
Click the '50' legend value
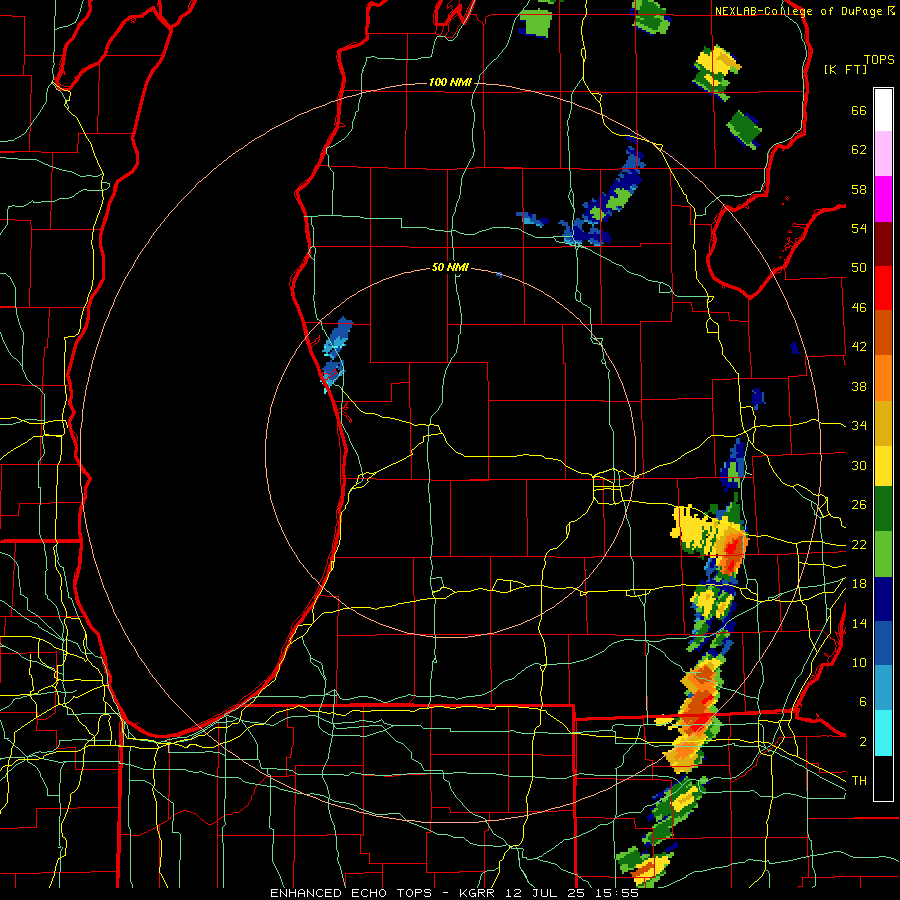(859, 268)
